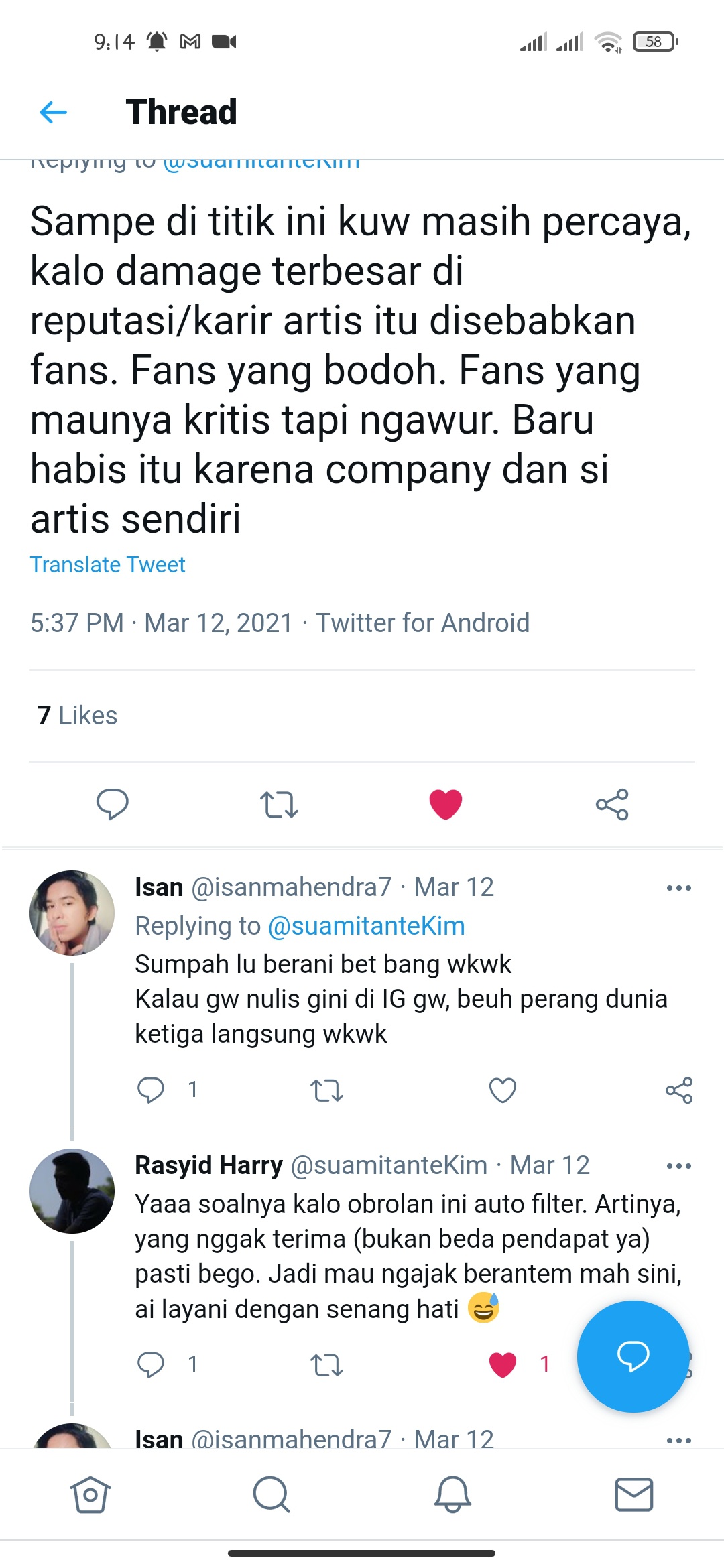The width and height of the screenshot is (724, 1568).
Task: Share Isan's reply
Action: coord(679,1089)
